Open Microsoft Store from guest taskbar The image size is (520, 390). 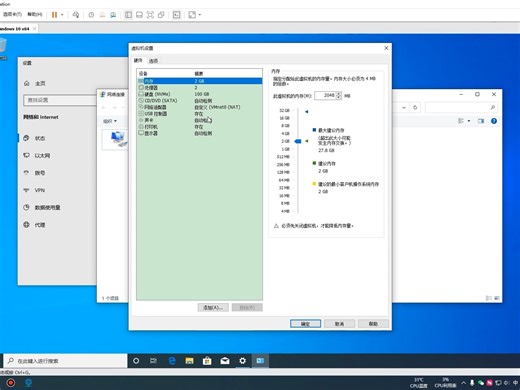(x=207, y=361)
